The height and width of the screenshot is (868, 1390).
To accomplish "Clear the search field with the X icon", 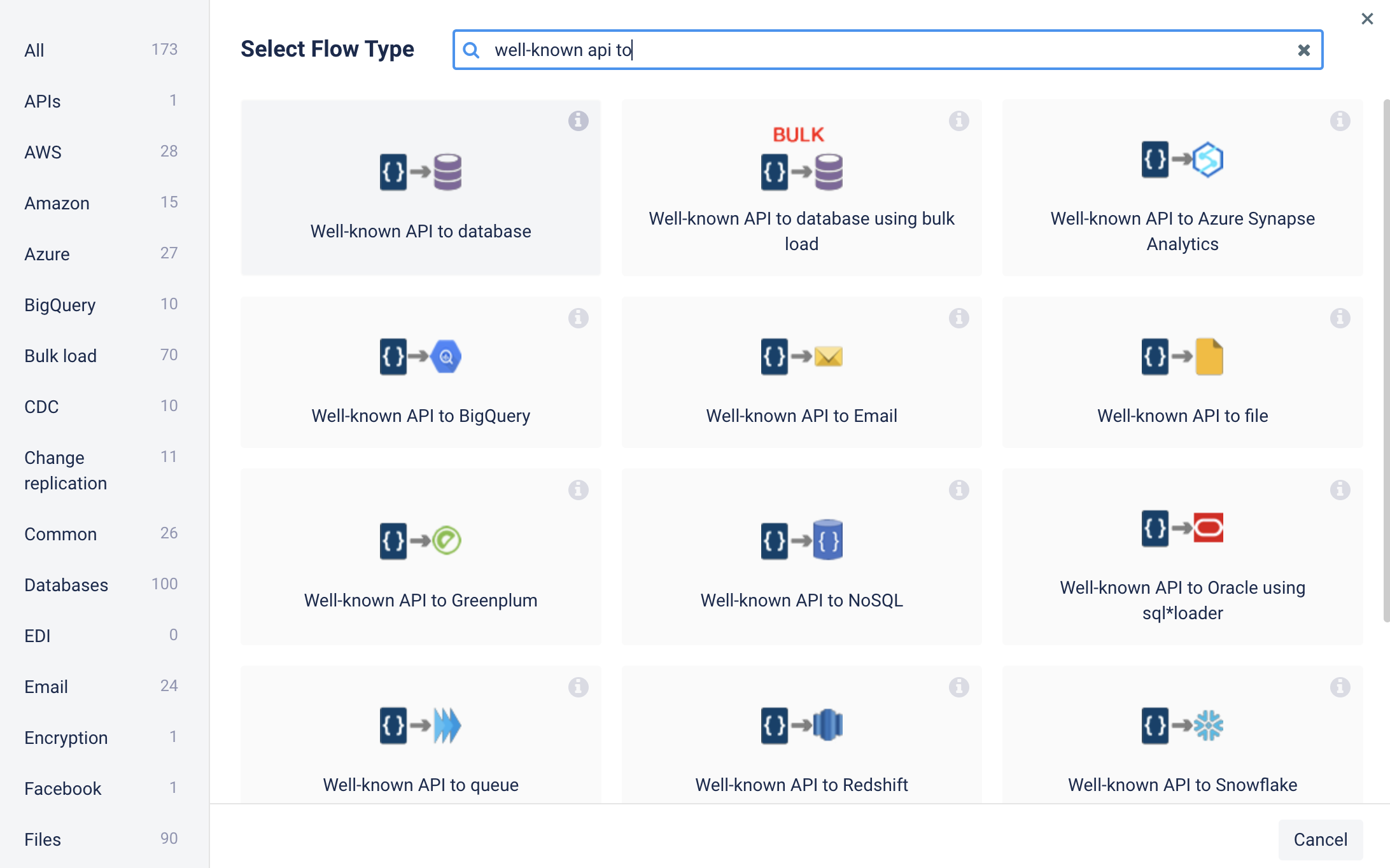I will [1303, 50].
